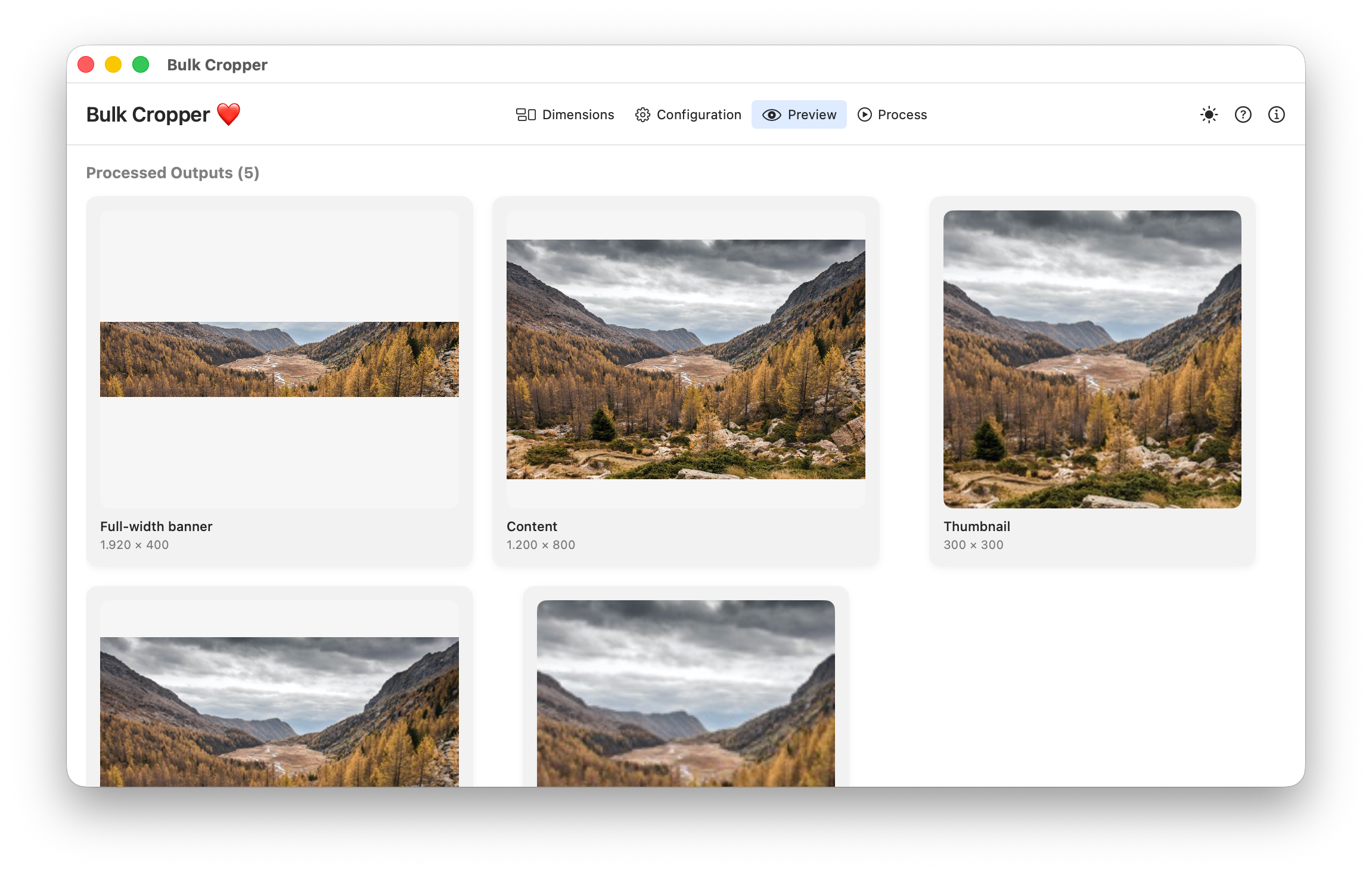Open the Configuration tab
Image resolution: width=1372 pixels, height=875 pixels.
click(x=699, y=114)
